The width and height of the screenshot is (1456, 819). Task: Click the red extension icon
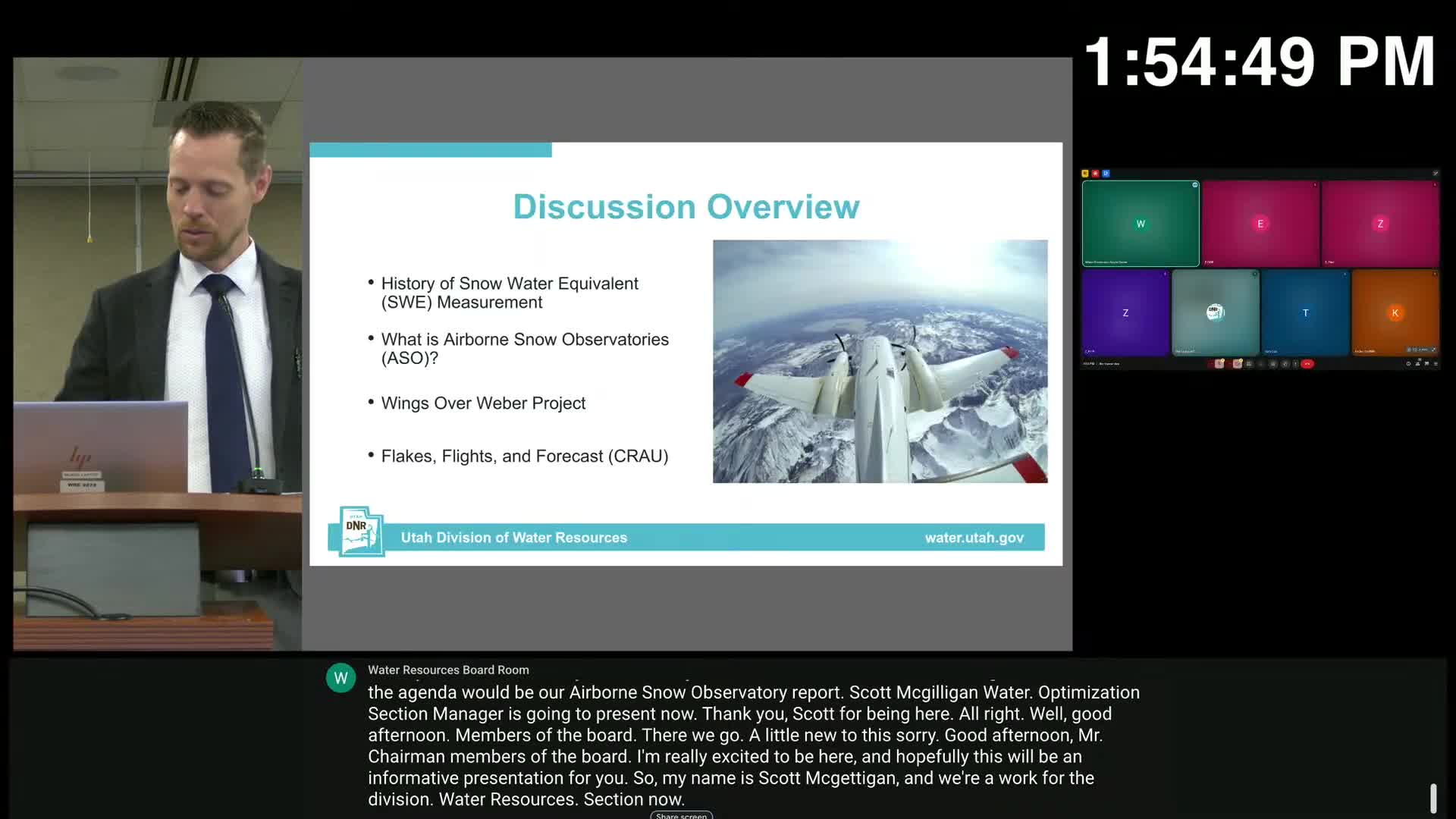[1095, 174]
